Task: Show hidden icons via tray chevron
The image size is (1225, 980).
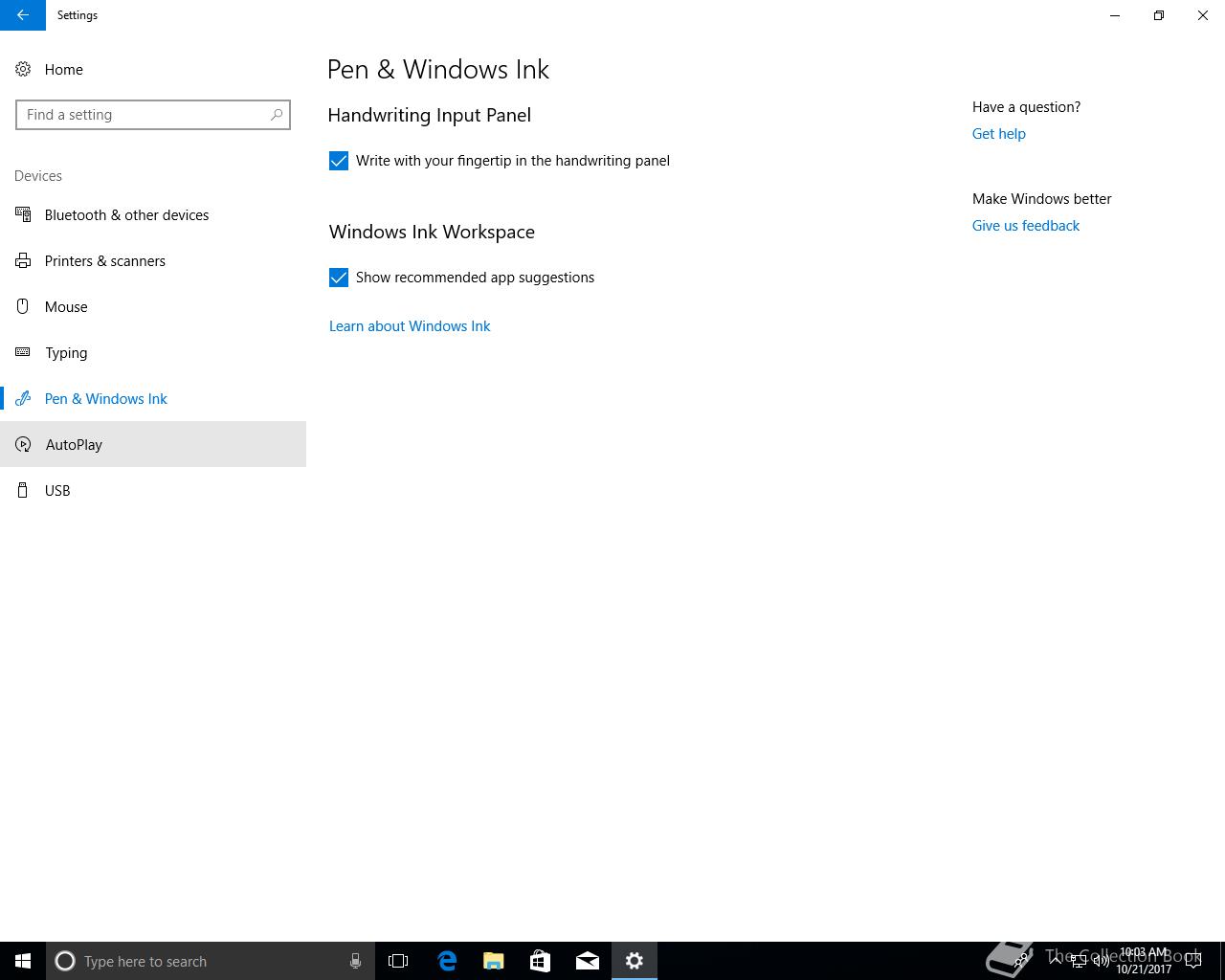Action: pos(1056,961)
